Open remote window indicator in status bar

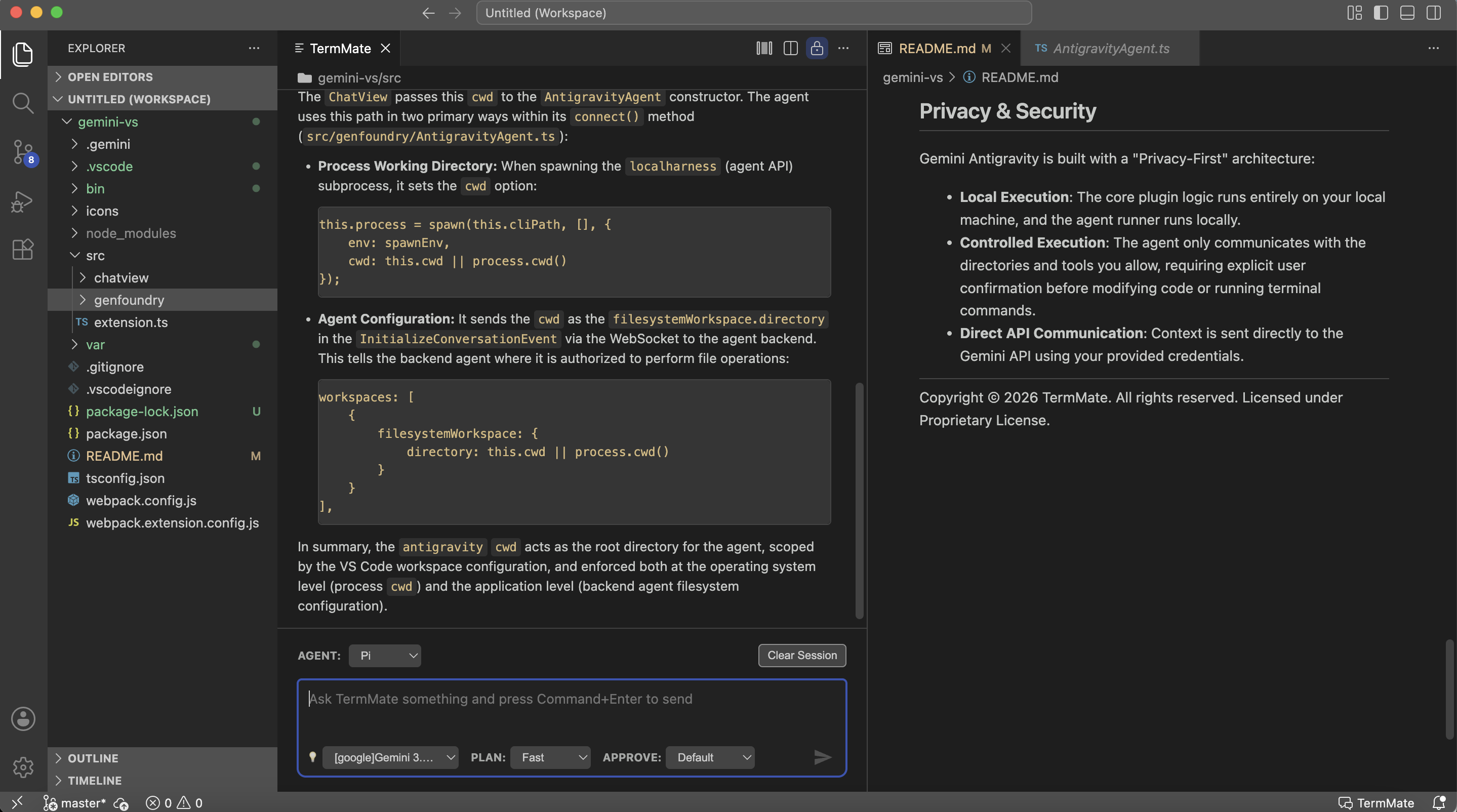(x=17, y=802)
